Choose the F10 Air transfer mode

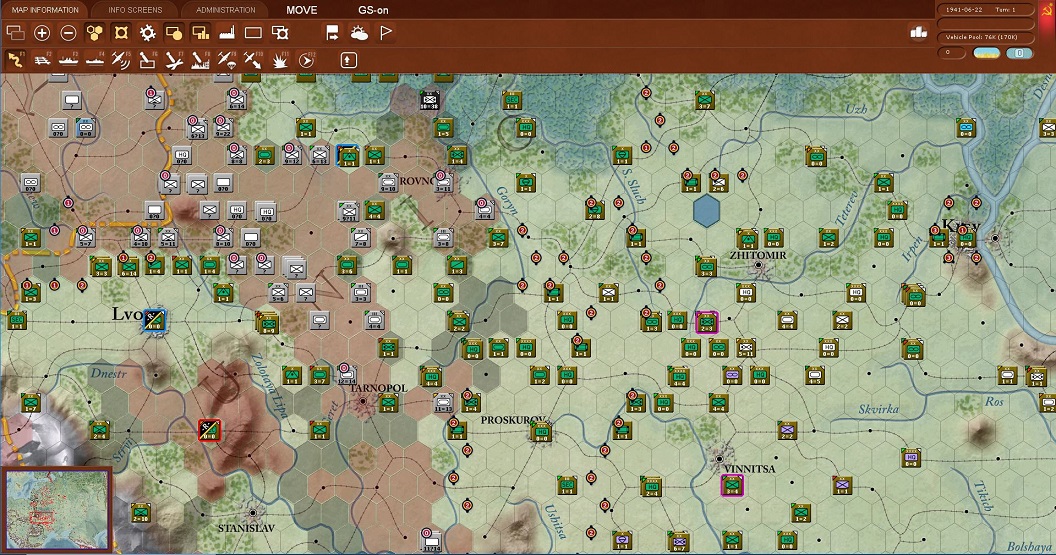point(253,60)
